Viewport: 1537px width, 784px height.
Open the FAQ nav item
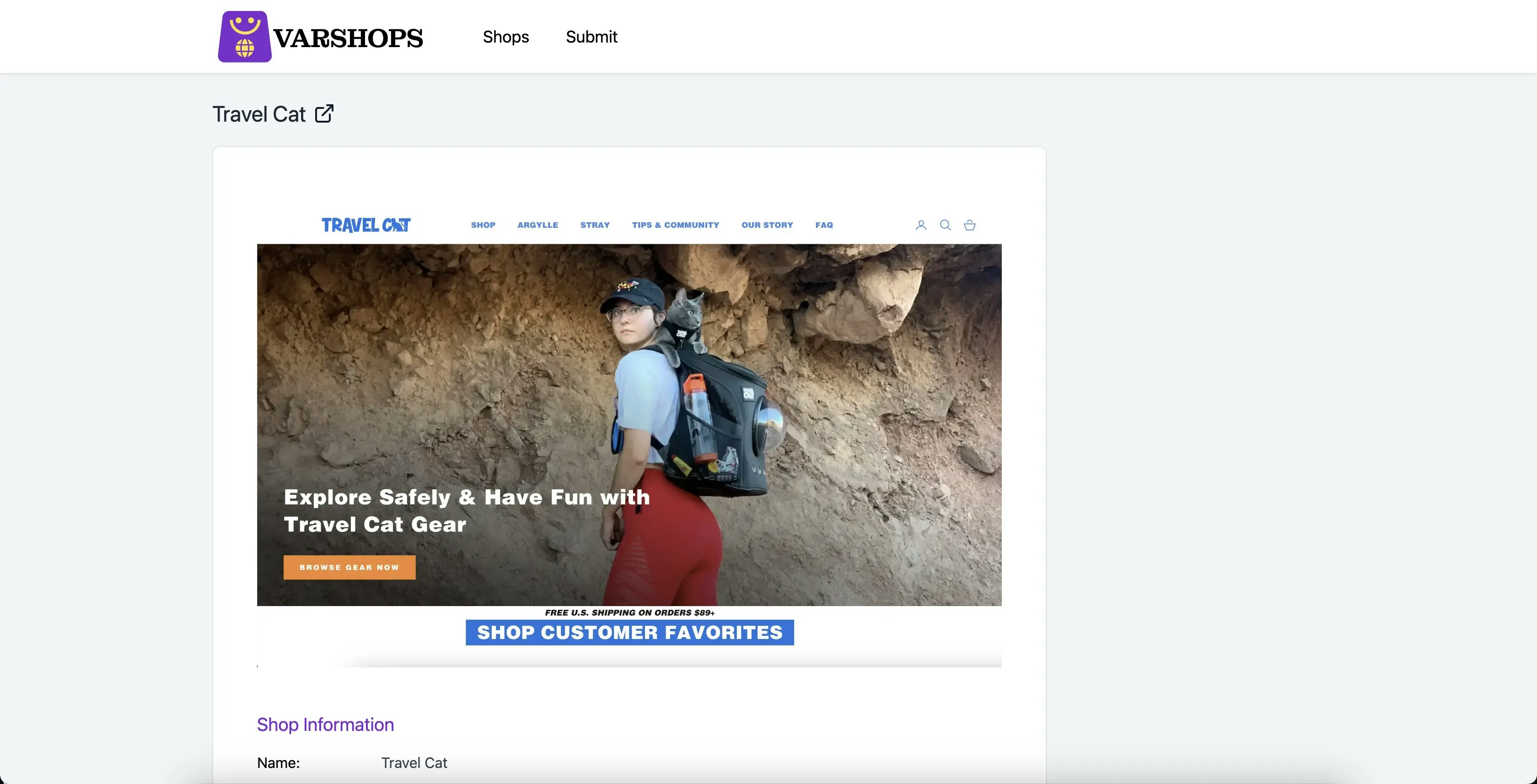(x=824, y=225)
